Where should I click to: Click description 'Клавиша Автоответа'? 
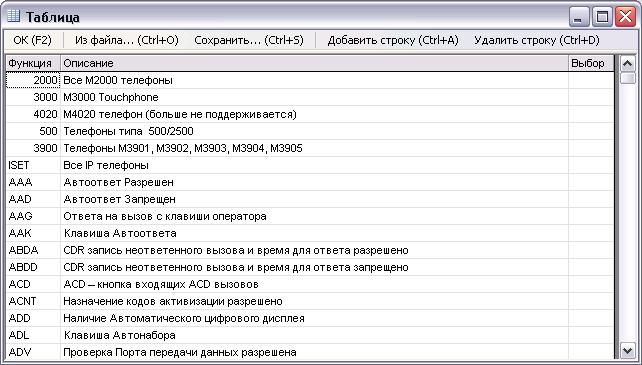(120, 234)
